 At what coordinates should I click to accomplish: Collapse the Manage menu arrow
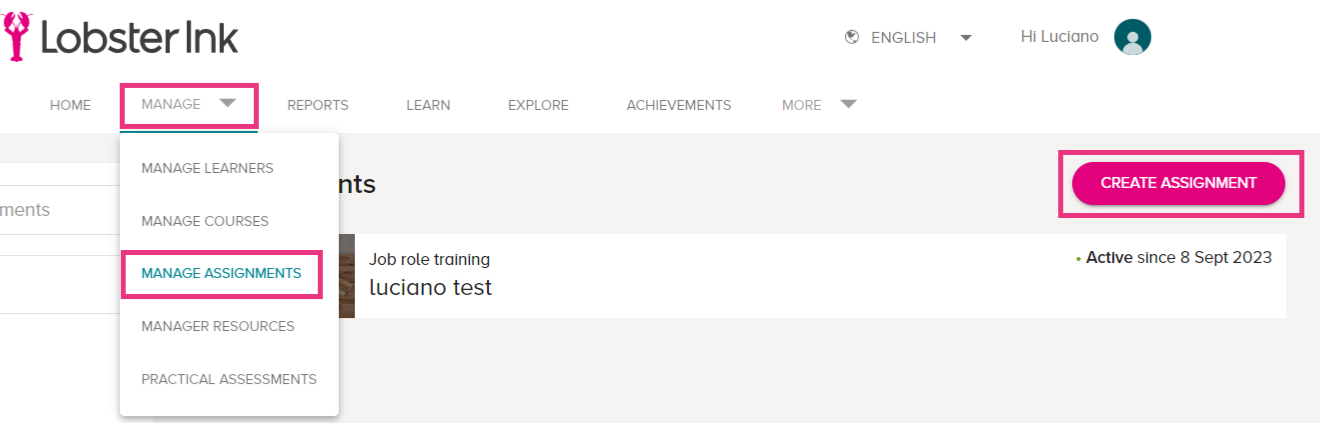pyautogui.click(x=228, y=103)
